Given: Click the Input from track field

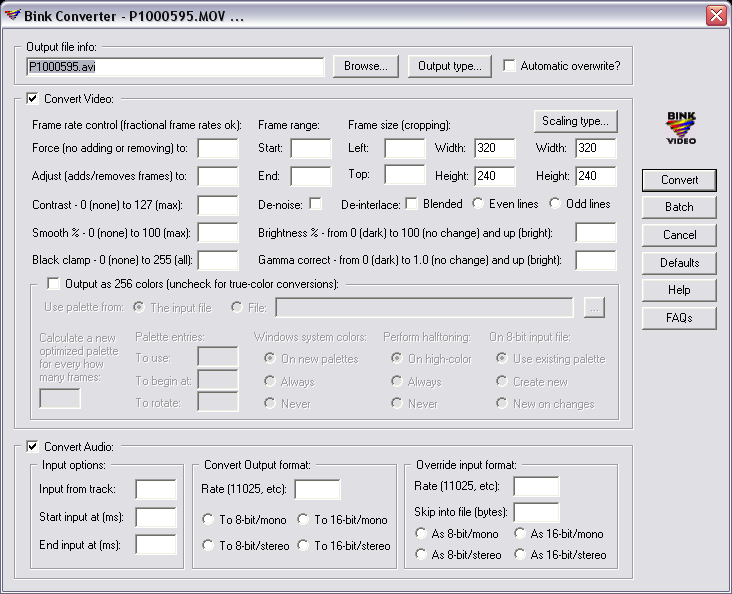Looking at the screenshot, I should [x=156, y=489].
